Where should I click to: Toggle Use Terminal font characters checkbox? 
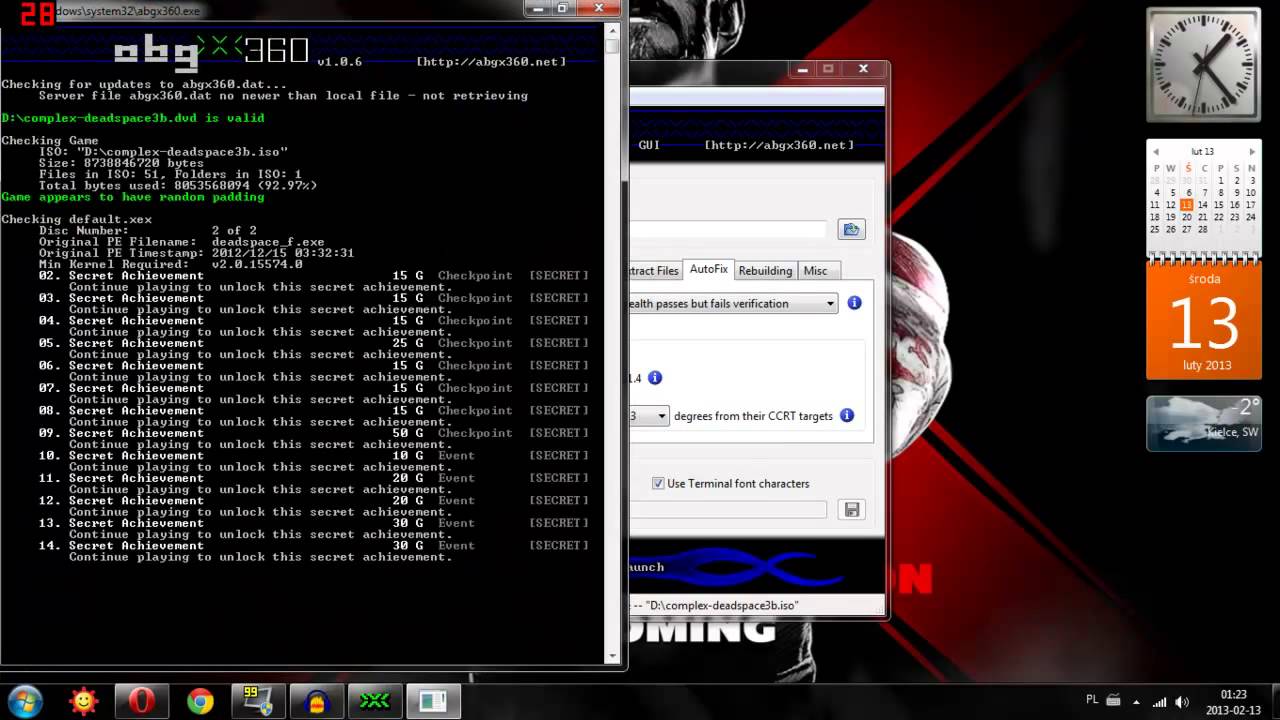coord(658,483)
